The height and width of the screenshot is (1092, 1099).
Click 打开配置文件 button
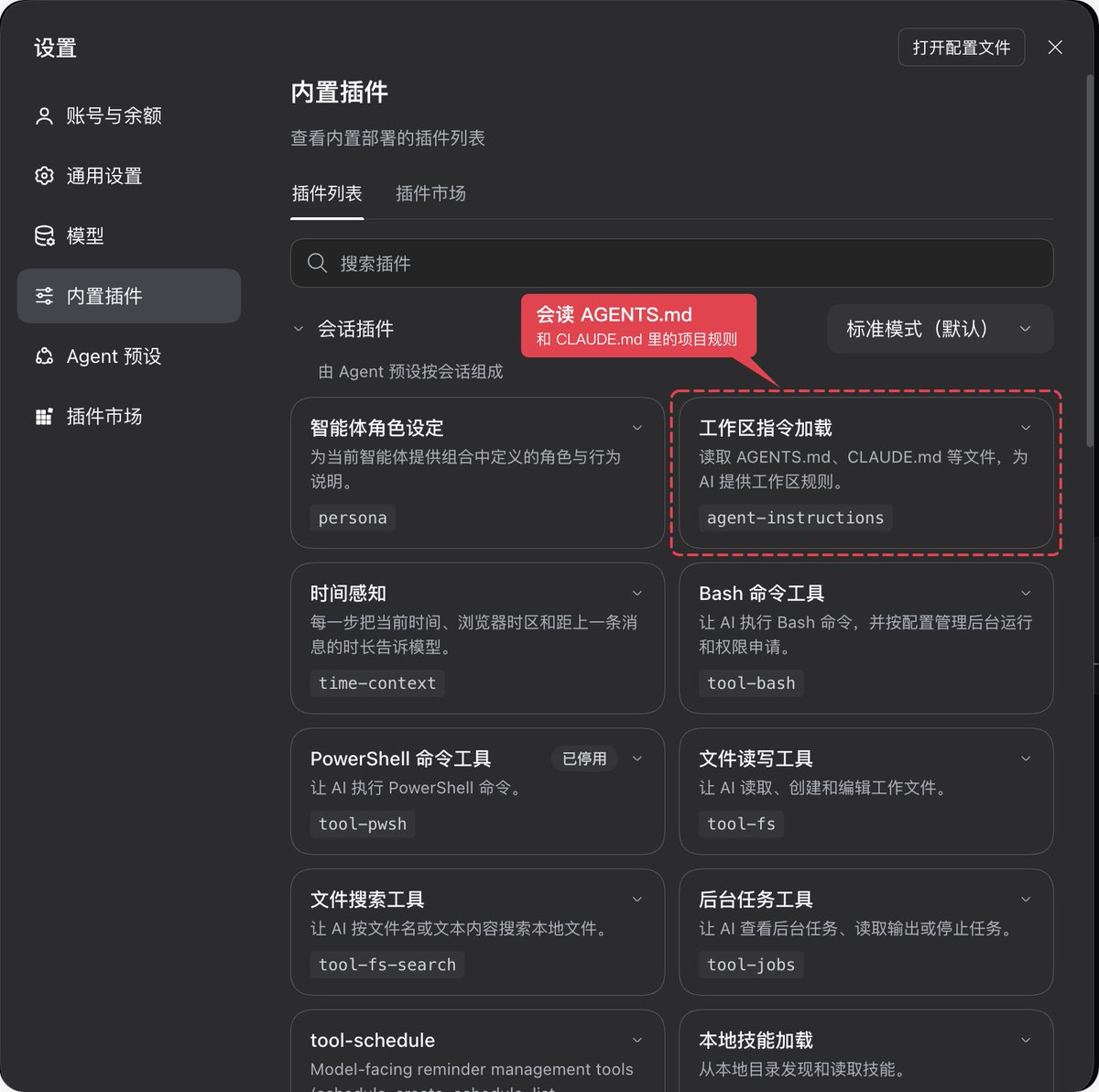(x=962, y=48)
